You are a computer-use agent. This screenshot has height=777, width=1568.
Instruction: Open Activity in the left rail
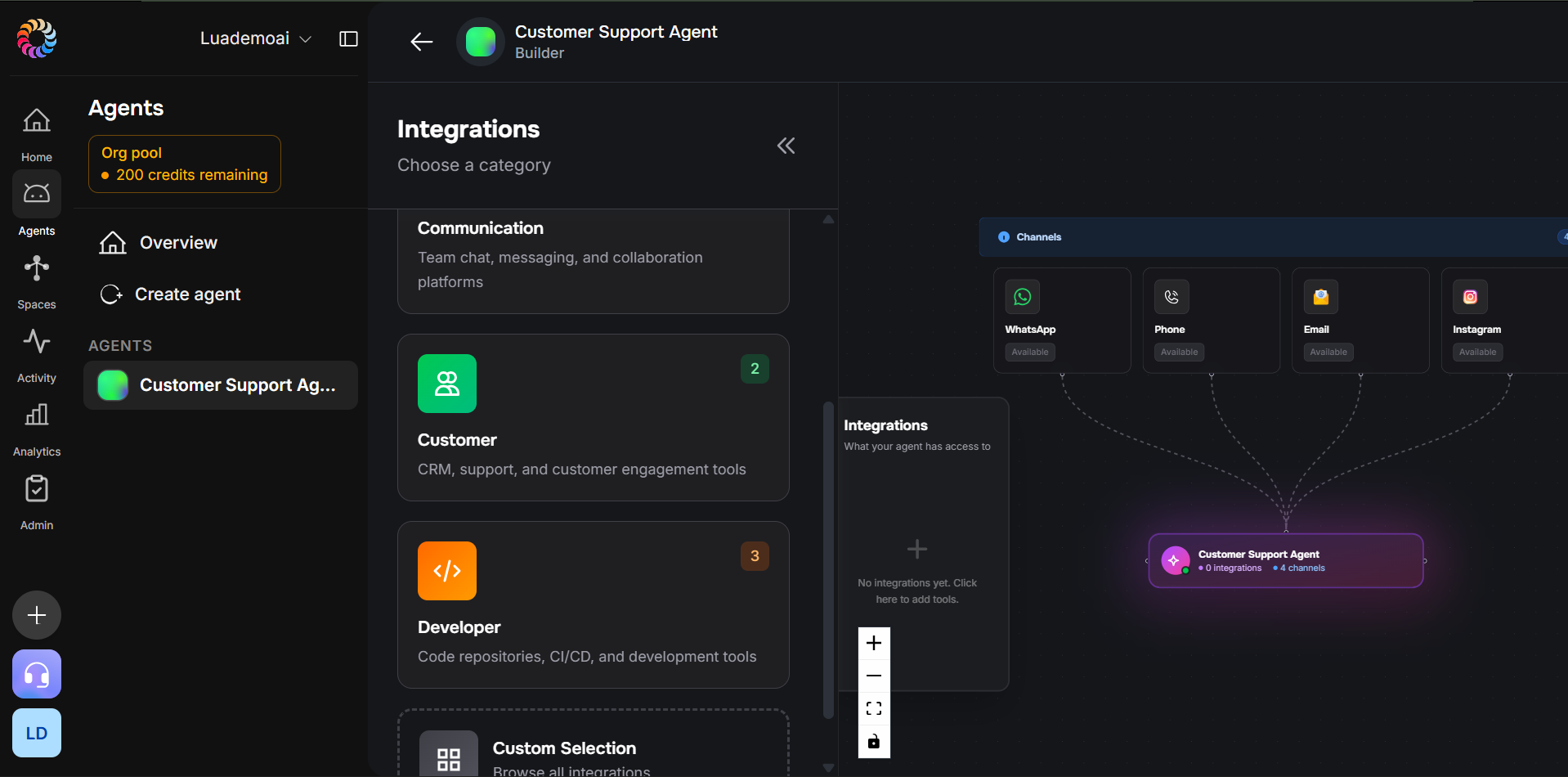click(37, 356)
